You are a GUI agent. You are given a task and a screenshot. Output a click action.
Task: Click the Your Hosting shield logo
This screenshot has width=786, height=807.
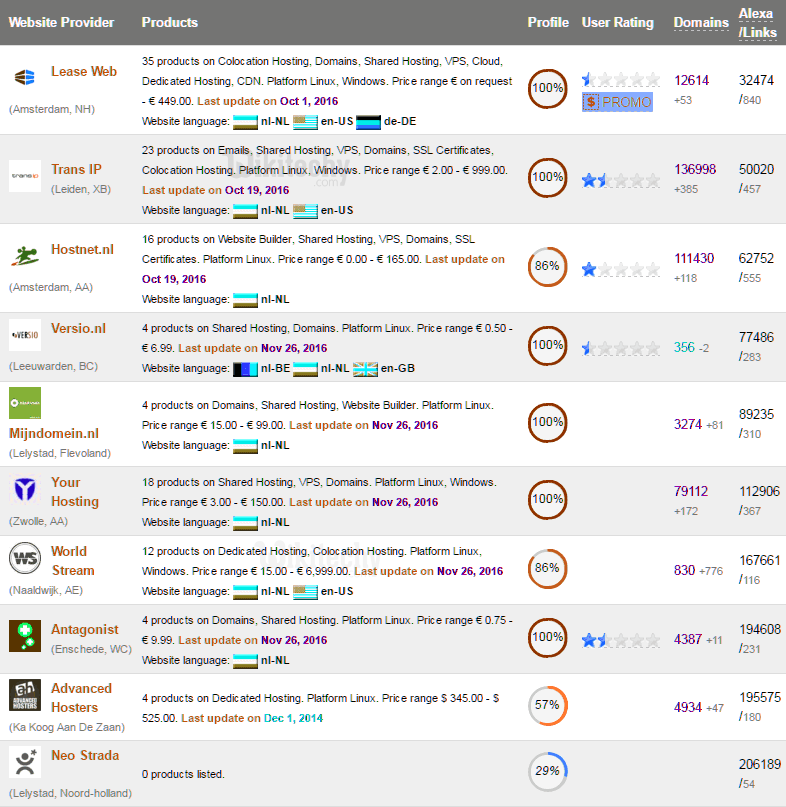click(25, 490)
